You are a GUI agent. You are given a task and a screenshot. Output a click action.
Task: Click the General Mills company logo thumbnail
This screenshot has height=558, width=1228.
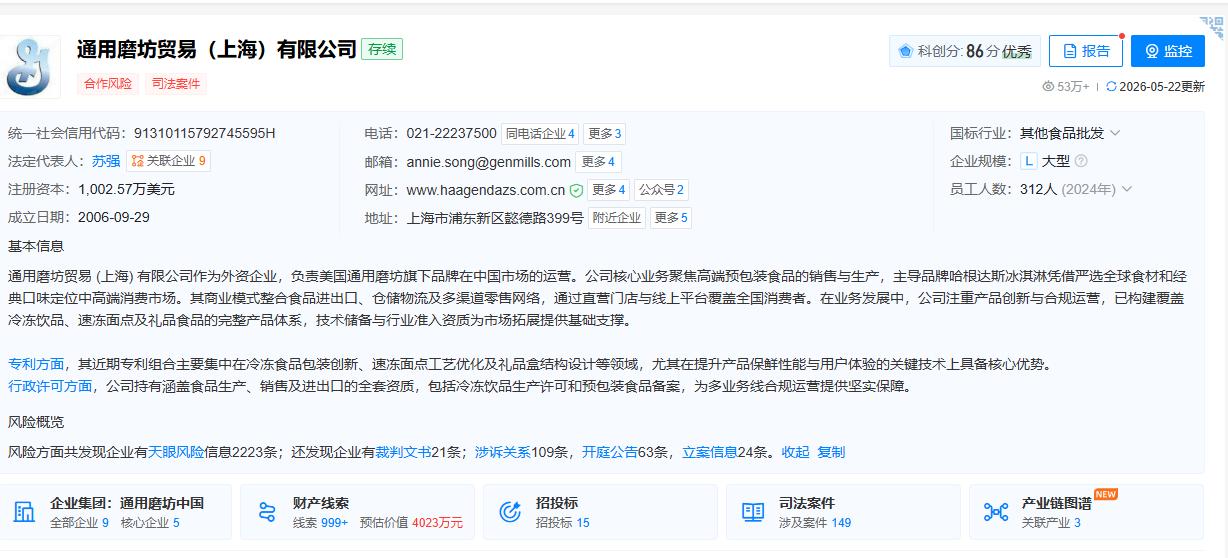pos(31,66)
